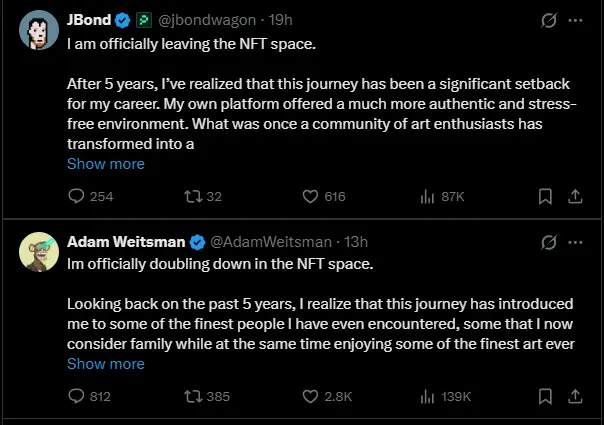
Task: View analytics on Adam Weitsman's tweet
Action: pyautogui.click(x=426, y=396)
